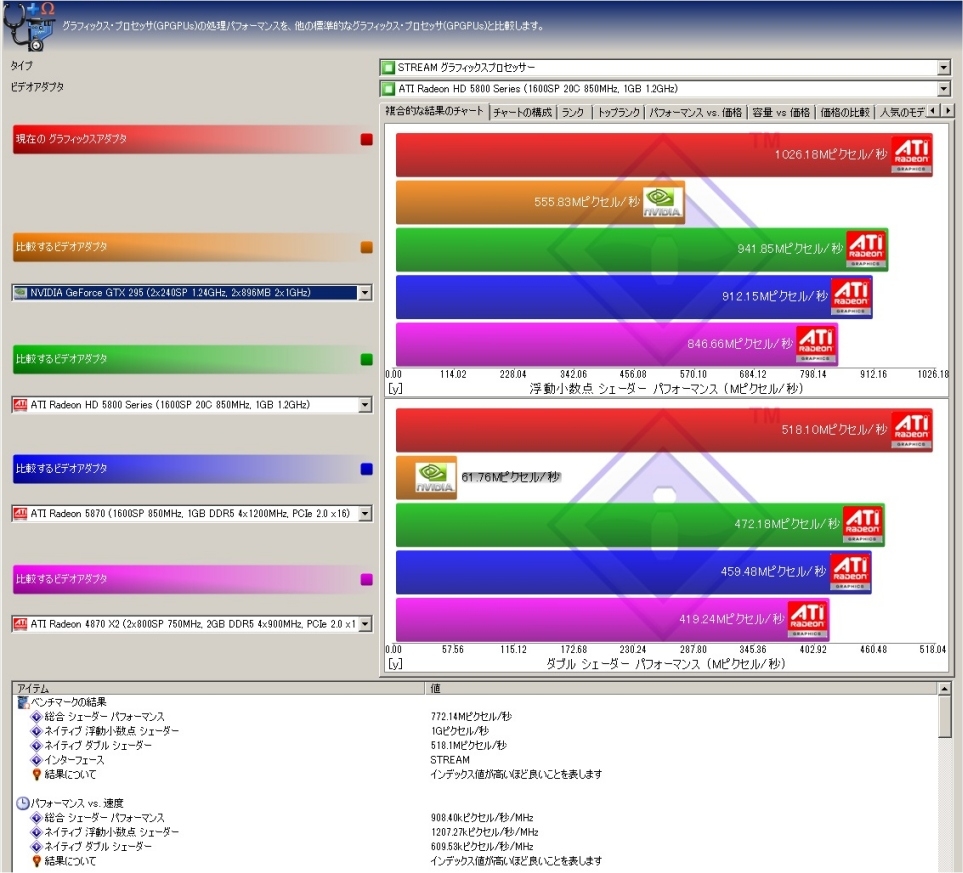The image size is (963, 873).
Task: Click blue comparison adapter color swatch
Action: coord(367,469)
